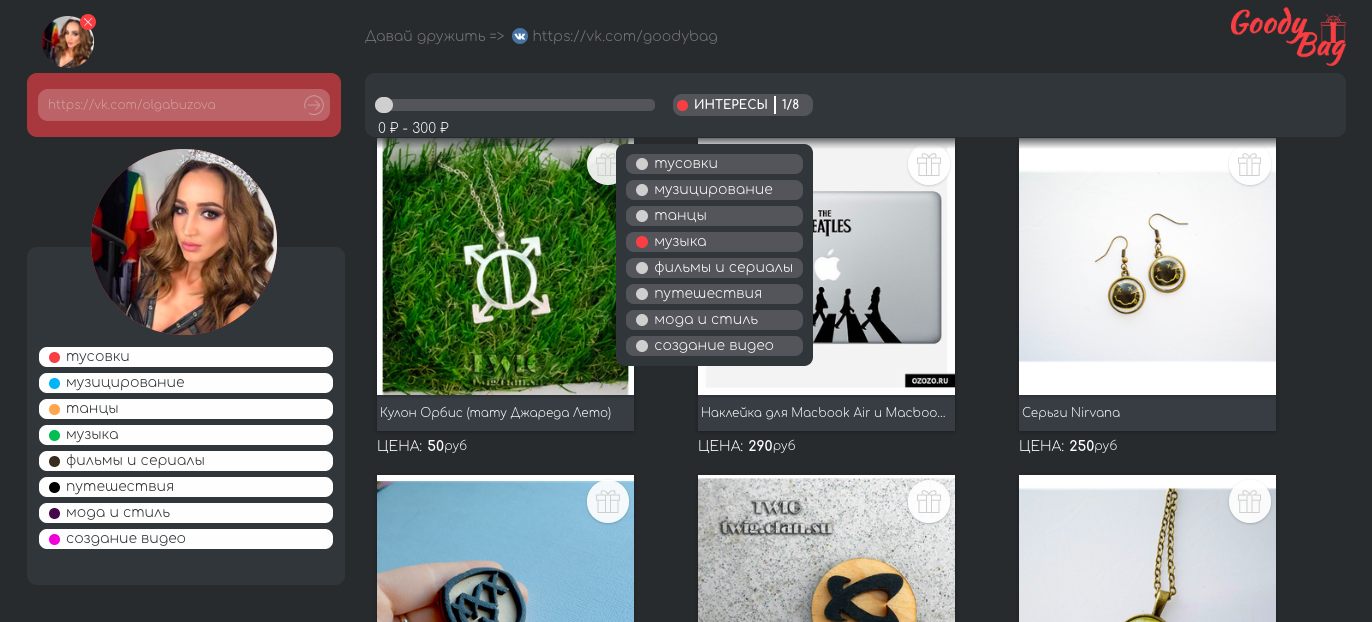Click the large circular profile photo
The image size is (1372, 622).
(x=184, y=242)
